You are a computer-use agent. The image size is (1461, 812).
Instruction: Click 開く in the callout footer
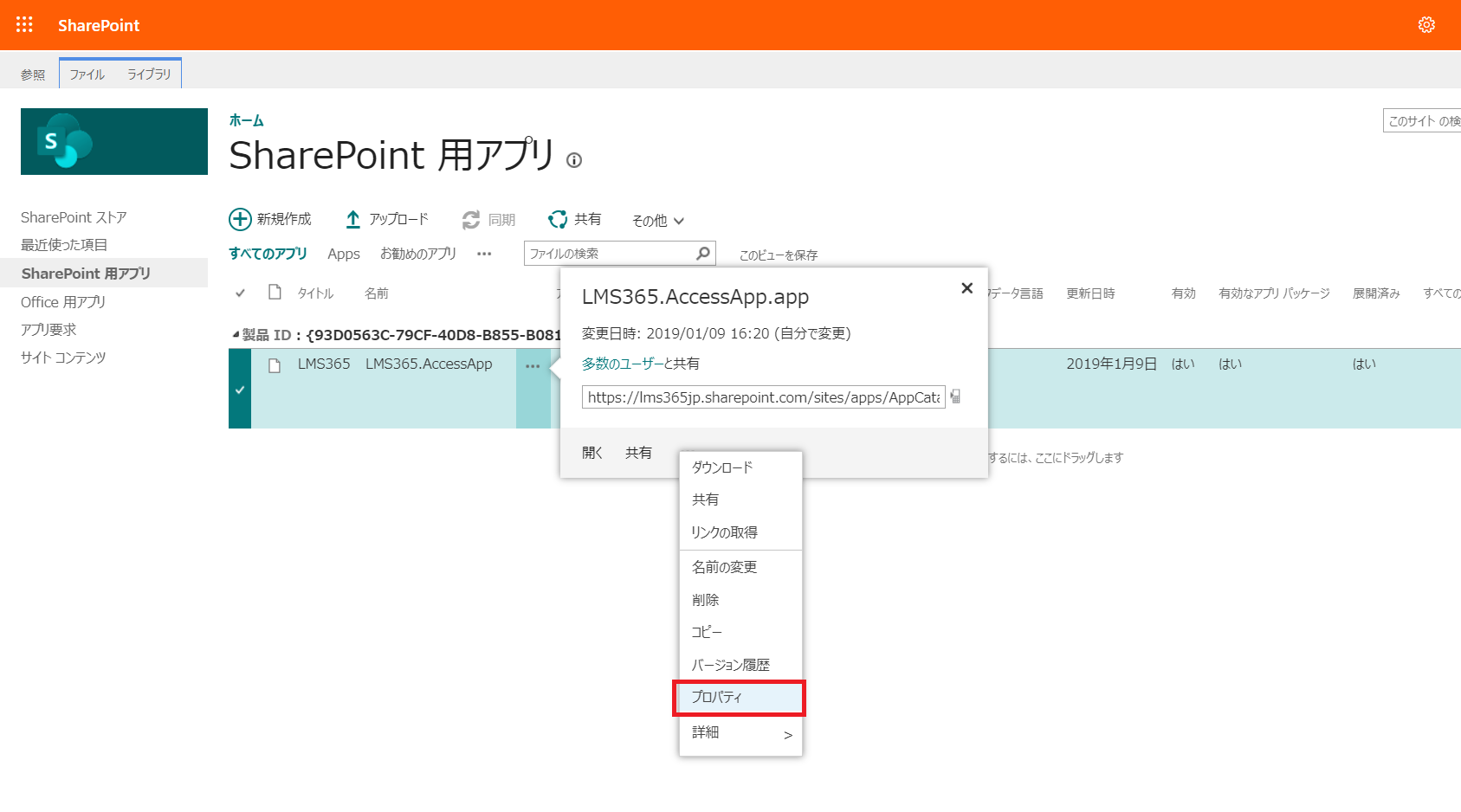pos(592,453)
